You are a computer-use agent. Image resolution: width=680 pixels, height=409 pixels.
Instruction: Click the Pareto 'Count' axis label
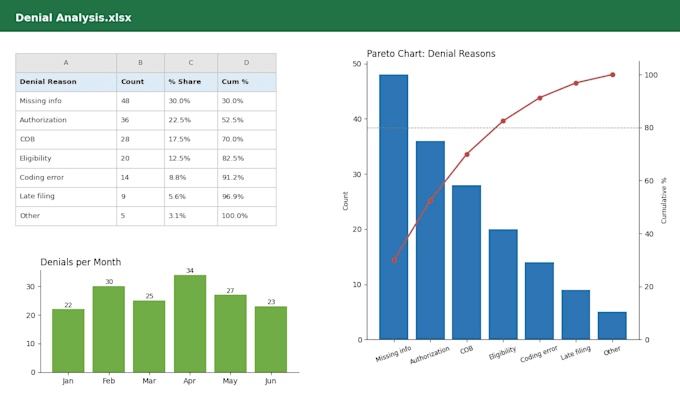[346, 201]
